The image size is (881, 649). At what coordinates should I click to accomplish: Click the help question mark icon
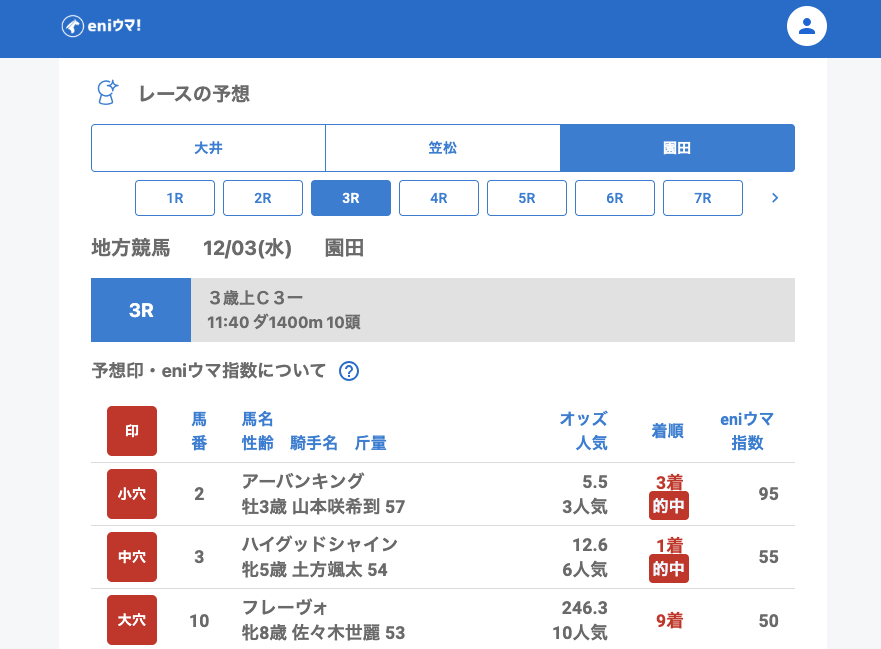tap(349, 371)
